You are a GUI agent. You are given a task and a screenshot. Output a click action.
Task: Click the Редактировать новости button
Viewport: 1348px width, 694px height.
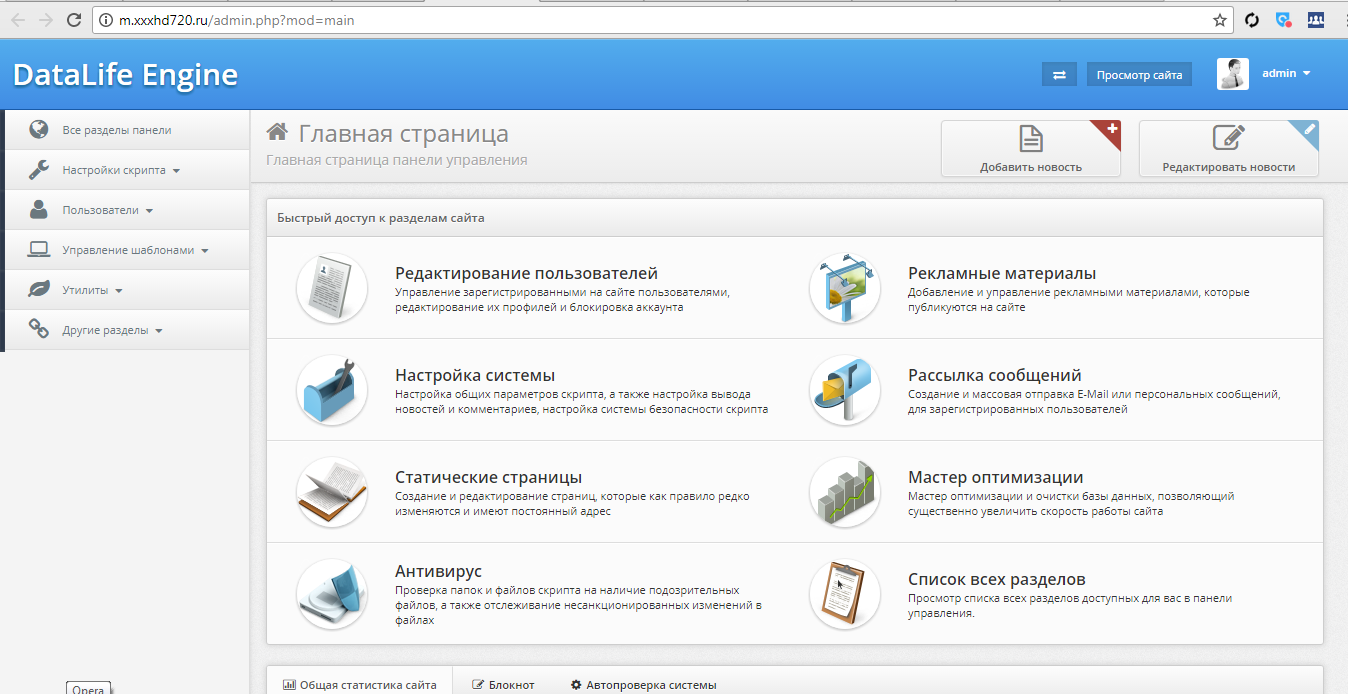1228,149
